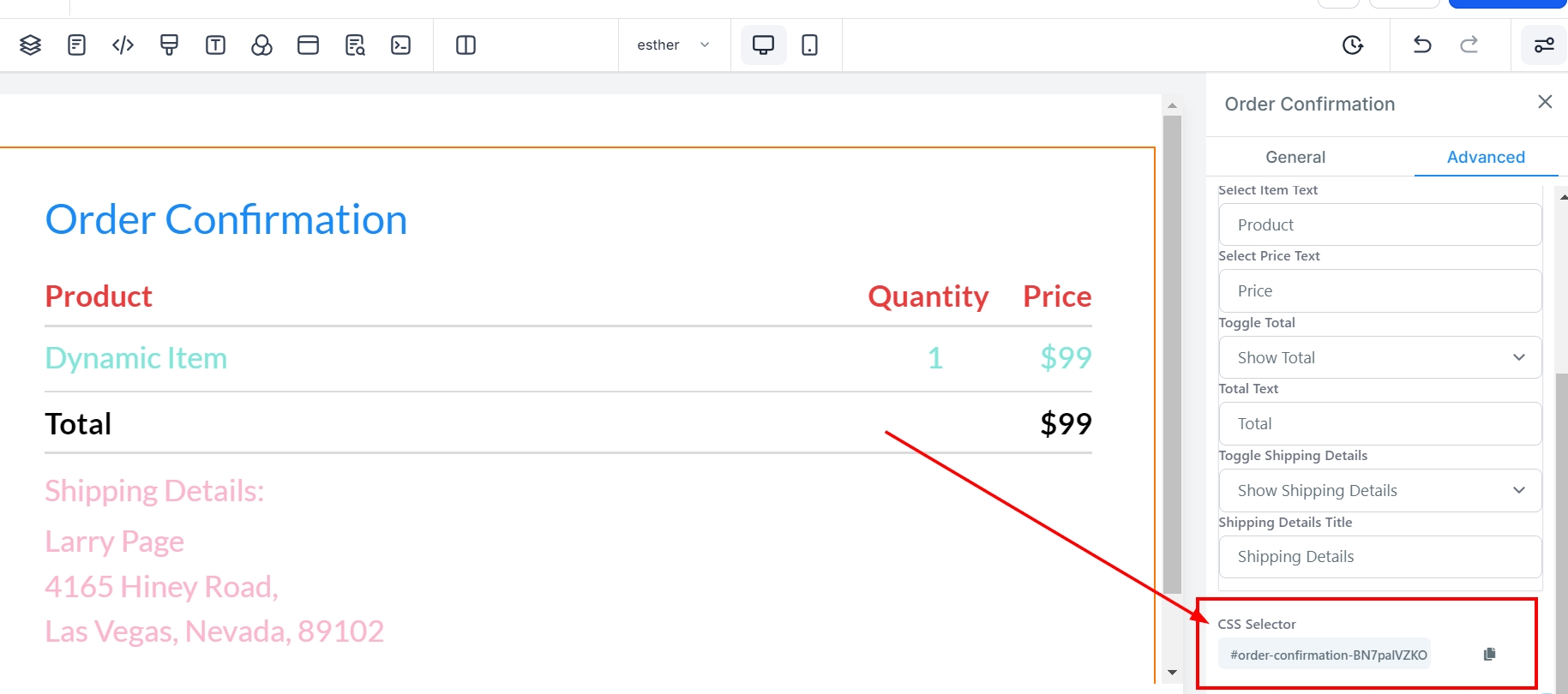Open version history clock icon
Screen dimensions: 1568x694
[1353, 45]
